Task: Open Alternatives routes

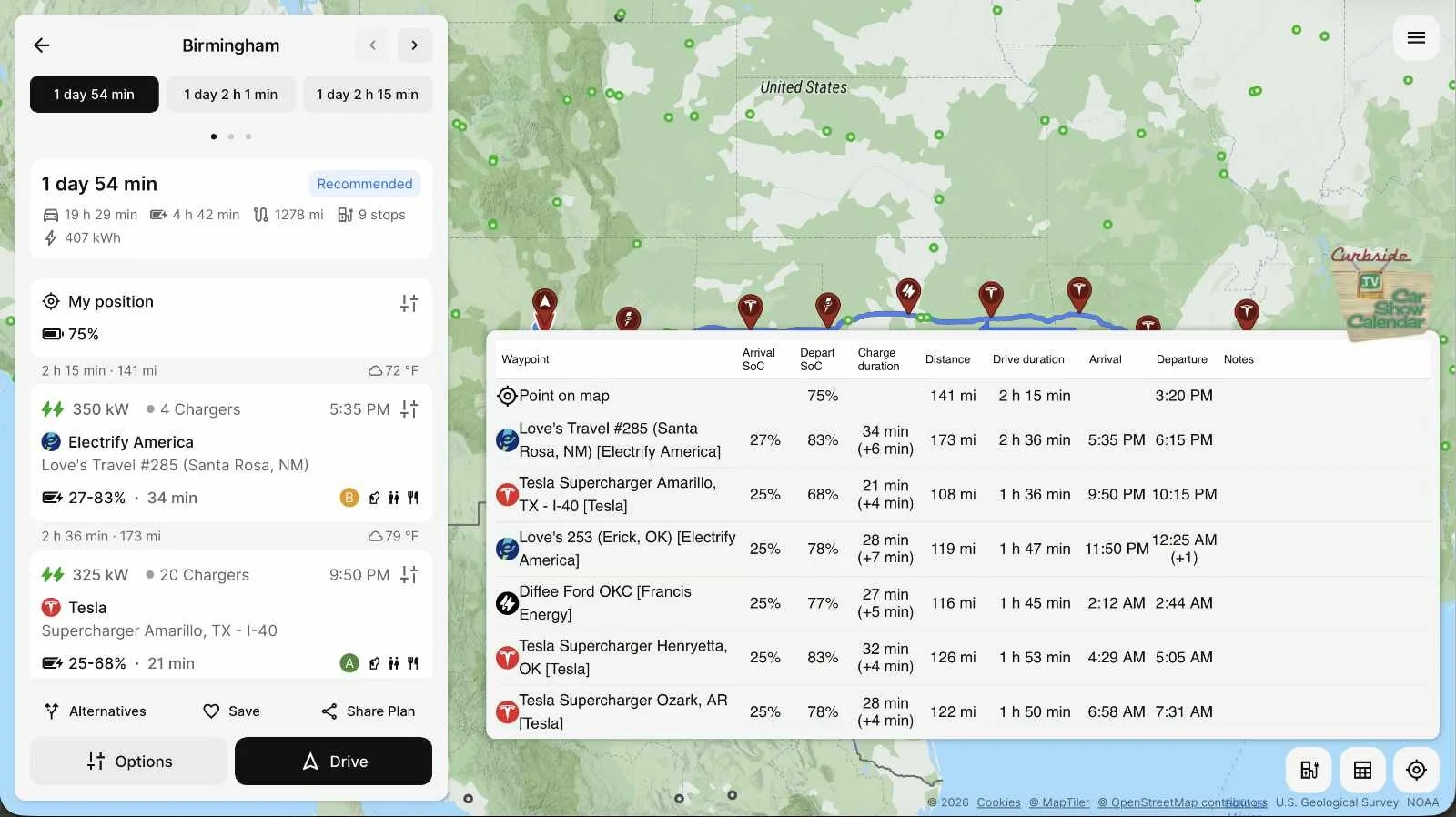Action: click(95, 711)
